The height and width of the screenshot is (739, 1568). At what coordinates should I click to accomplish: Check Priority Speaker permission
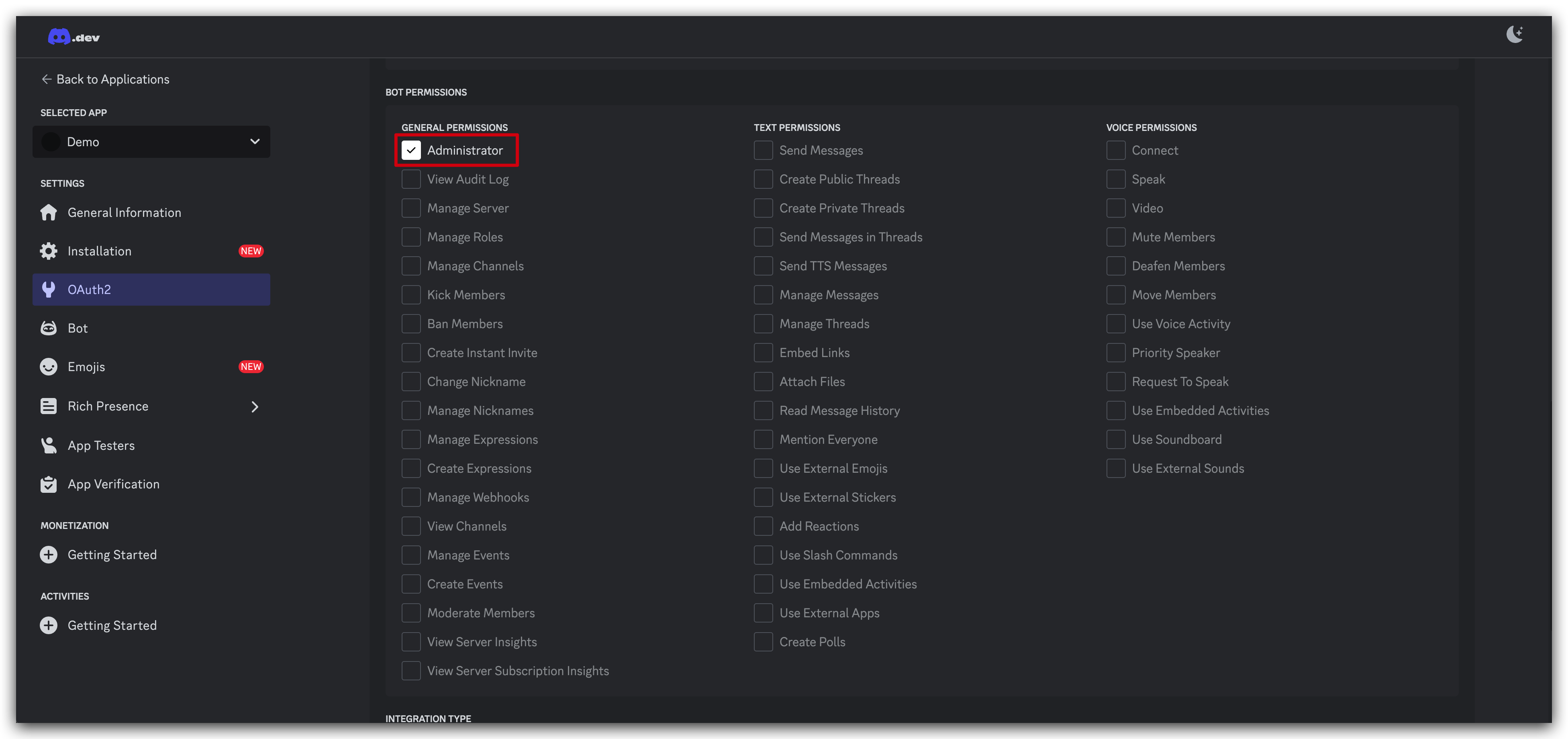(x=1116, y=353)
